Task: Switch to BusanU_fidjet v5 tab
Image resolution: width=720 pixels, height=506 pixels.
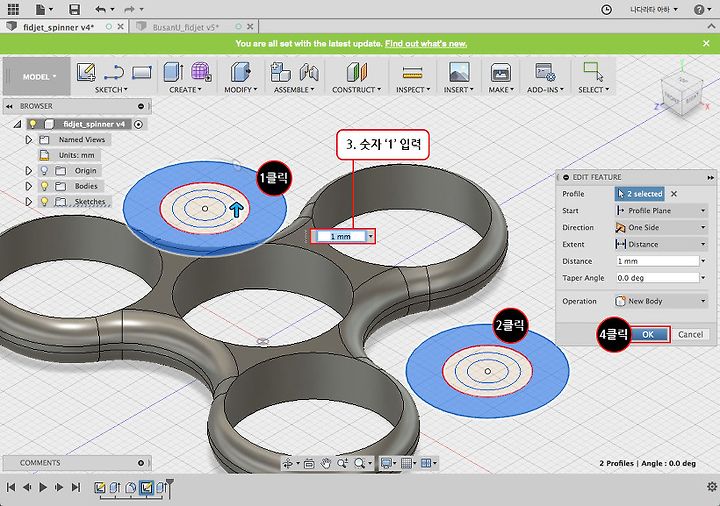Action: pos(186,27)
